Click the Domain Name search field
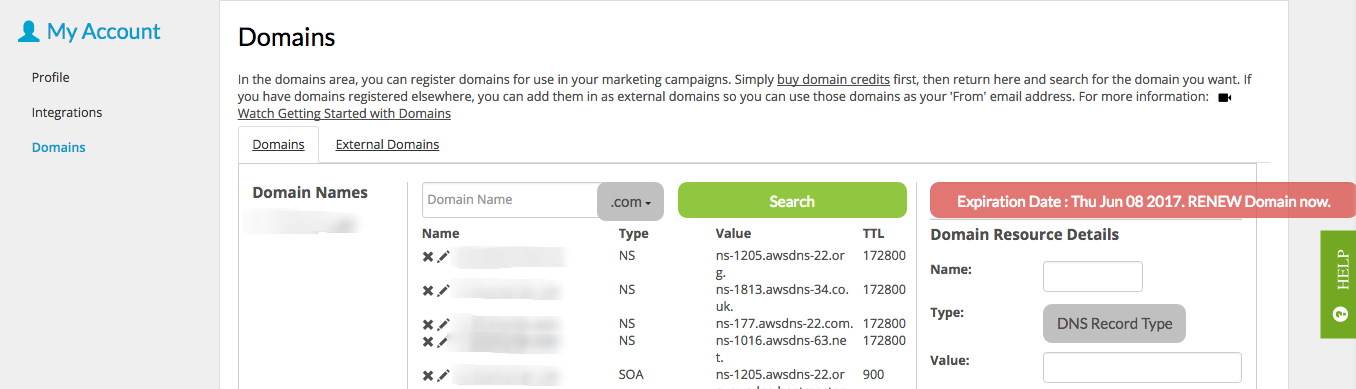Screen dimensions: 1356x389 coord(510,200)
